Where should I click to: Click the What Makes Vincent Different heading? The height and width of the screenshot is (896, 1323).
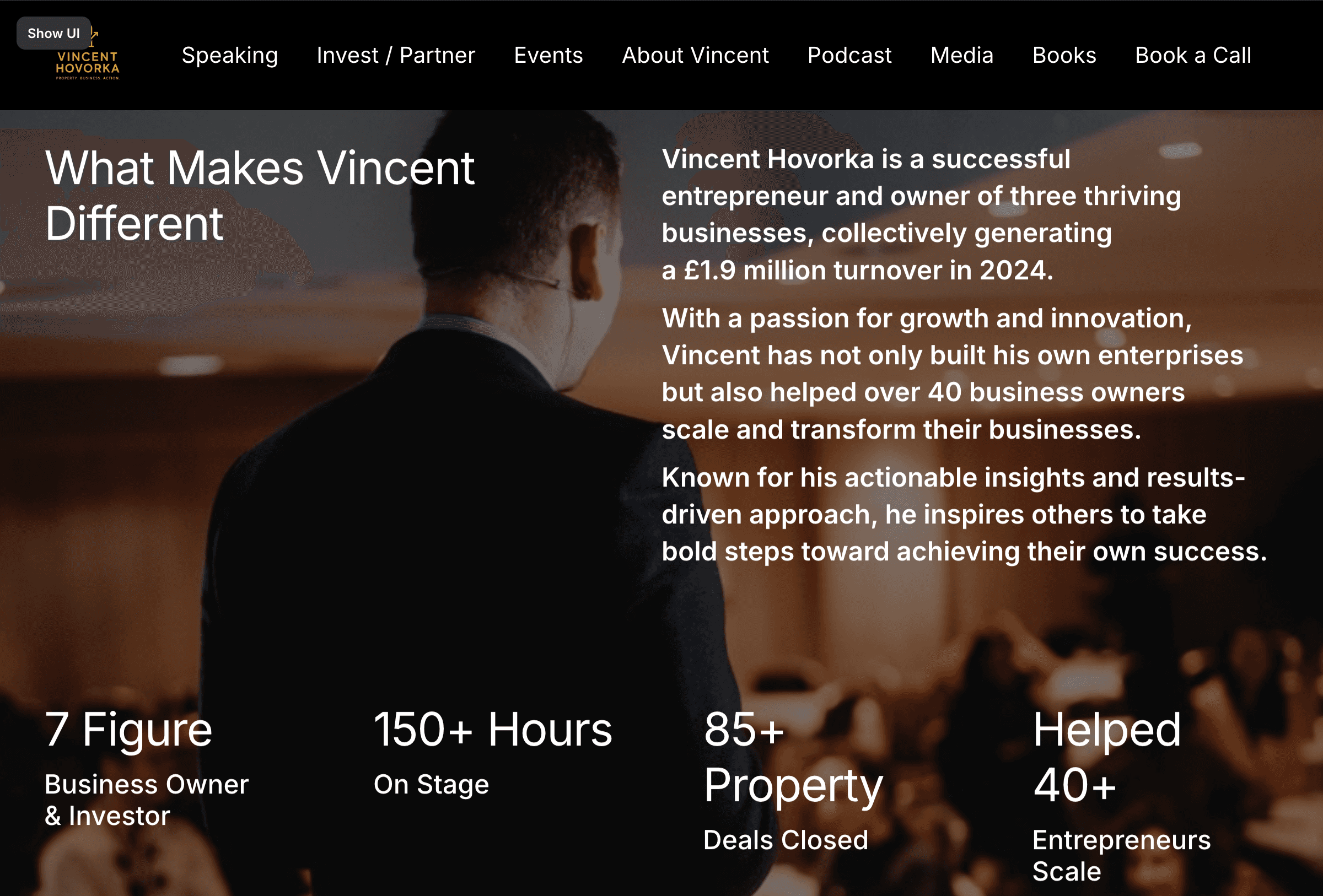pos(260,195)
